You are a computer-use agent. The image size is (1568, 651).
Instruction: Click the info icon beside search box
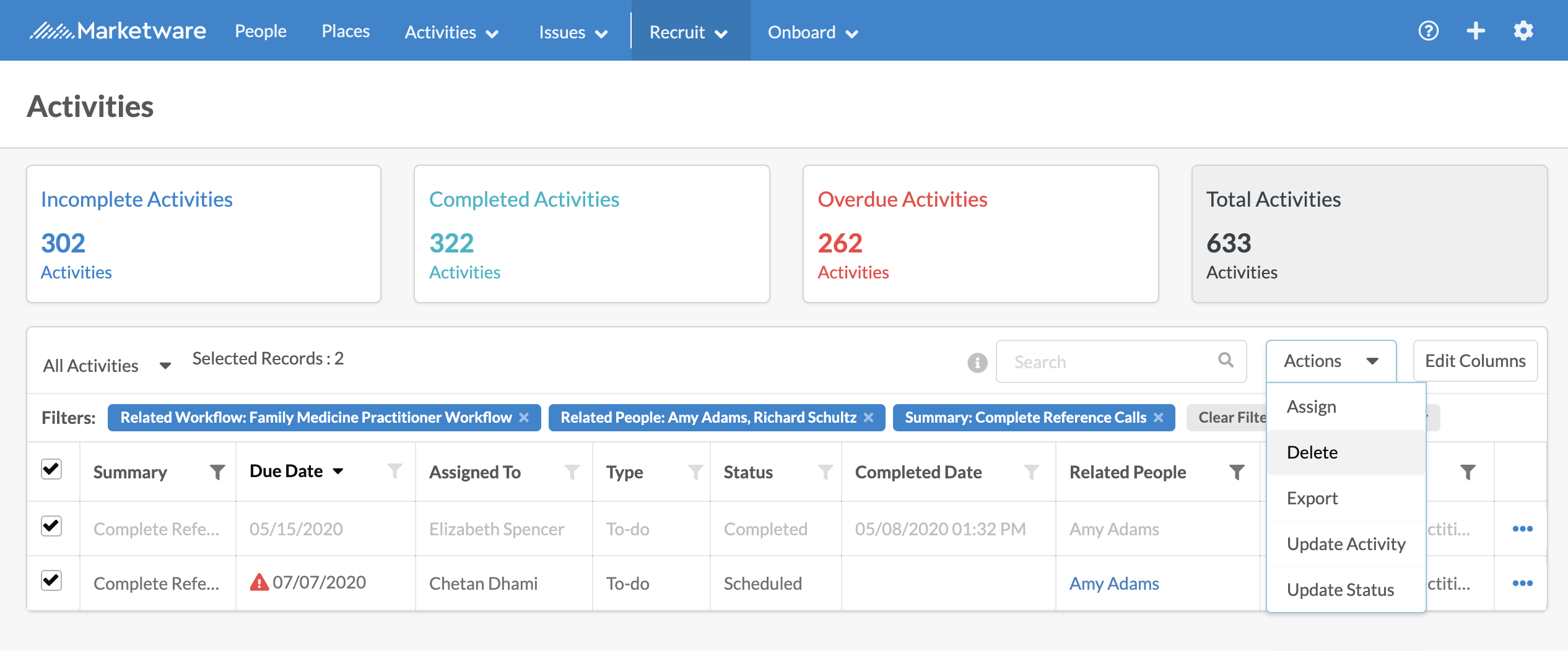click(977, 363)
